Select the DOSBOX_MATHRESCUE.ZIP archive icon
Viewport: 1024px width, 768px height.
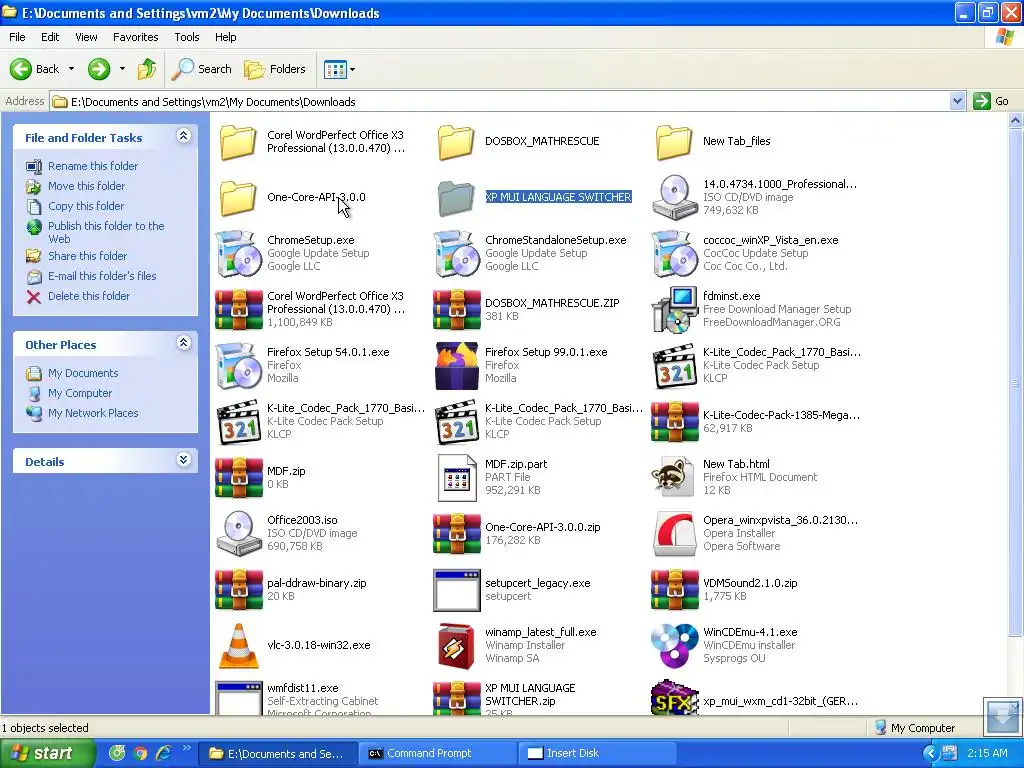456,310
